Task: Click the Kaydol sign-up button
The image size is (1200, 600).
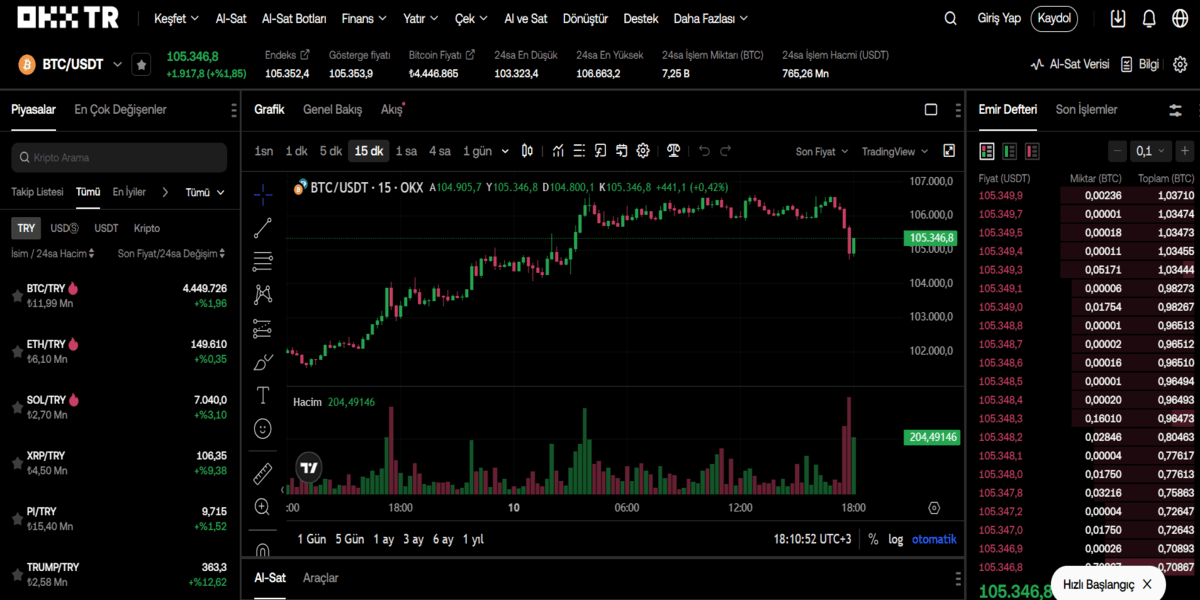Action: tap(1054, 19)
